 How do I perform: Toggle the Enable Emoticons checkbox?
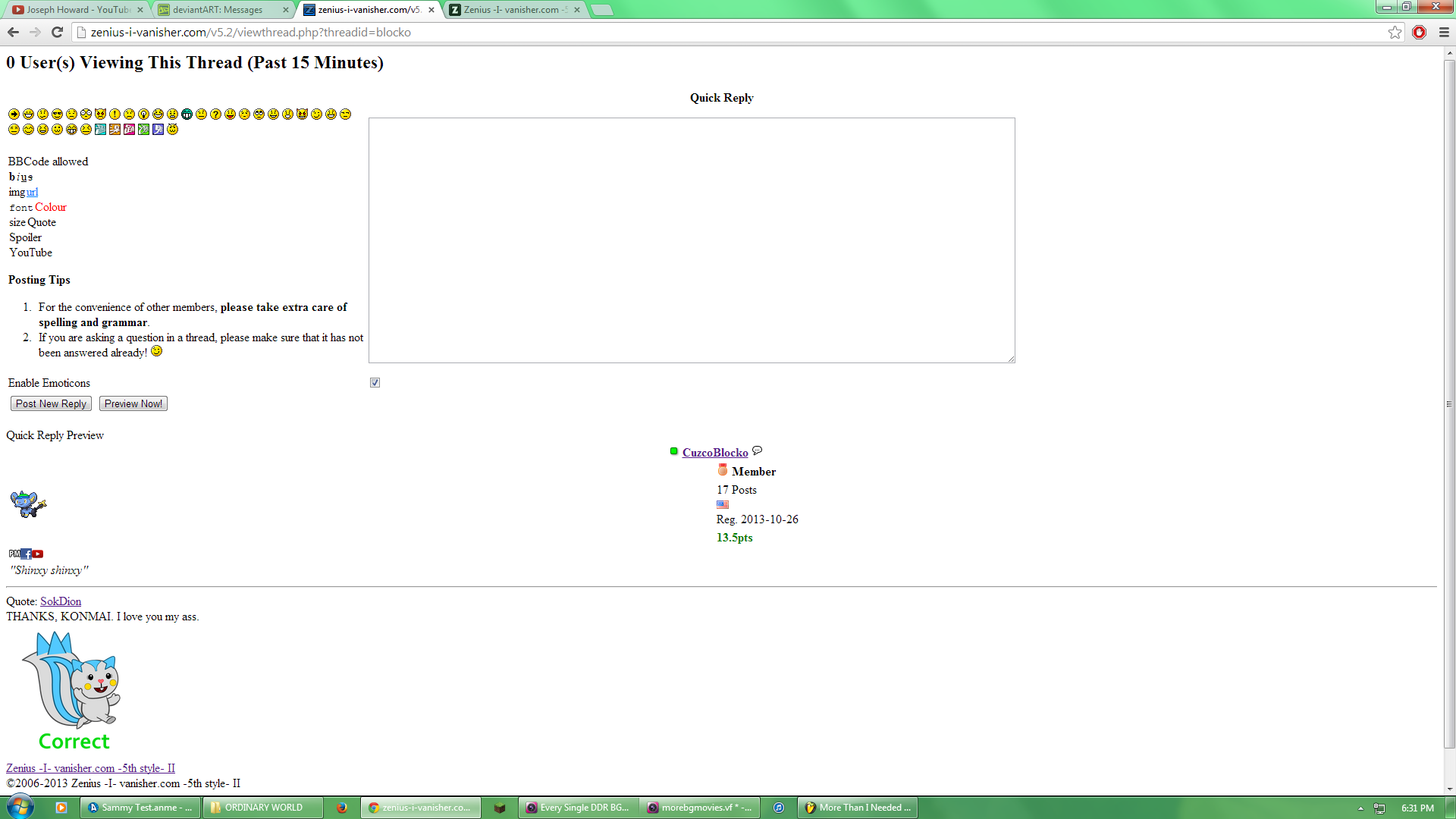tap(375, 382)
